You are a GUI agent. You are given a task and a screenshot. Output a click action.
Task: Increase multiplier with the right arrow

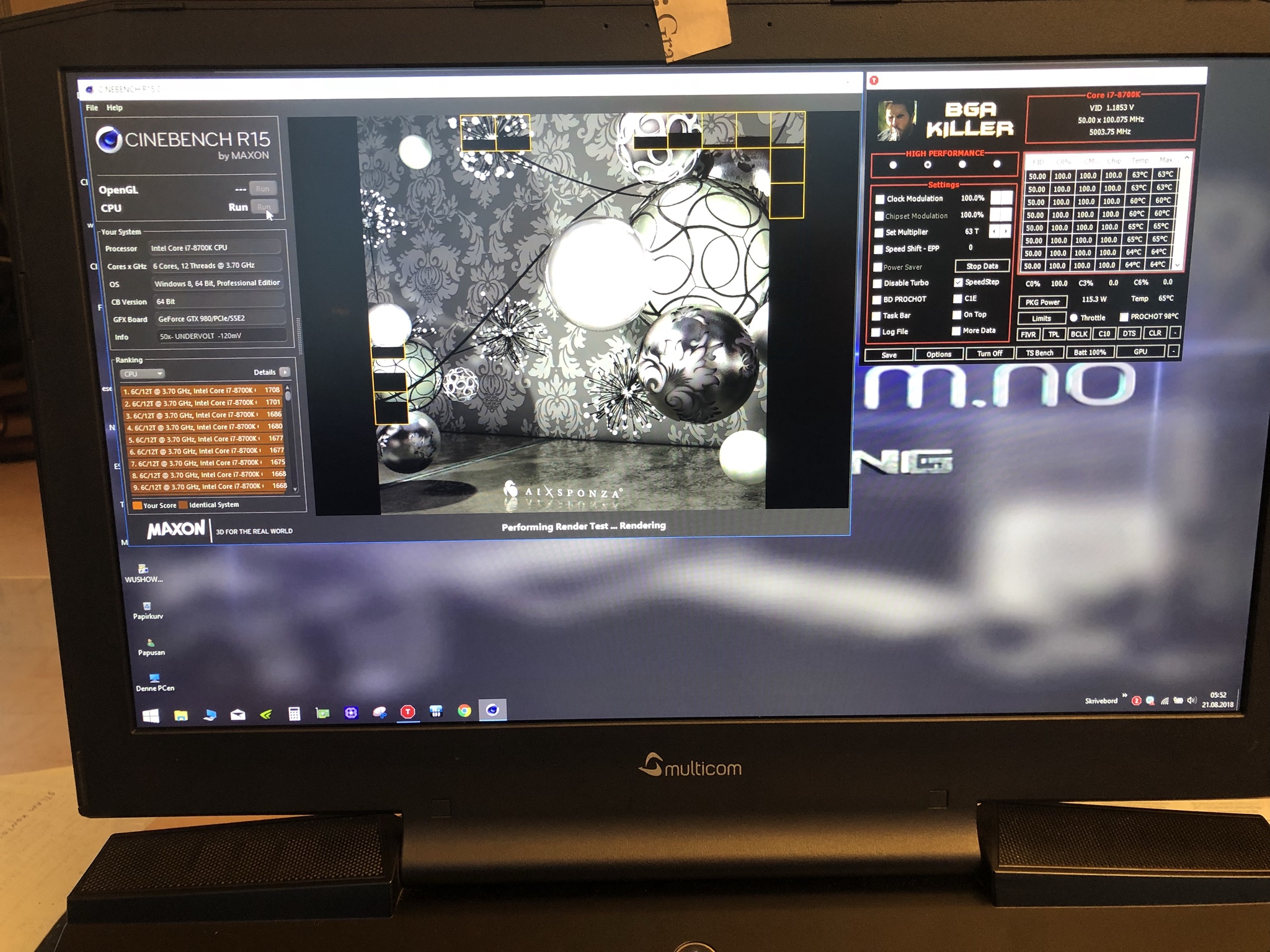click(x=1005, y=231)
